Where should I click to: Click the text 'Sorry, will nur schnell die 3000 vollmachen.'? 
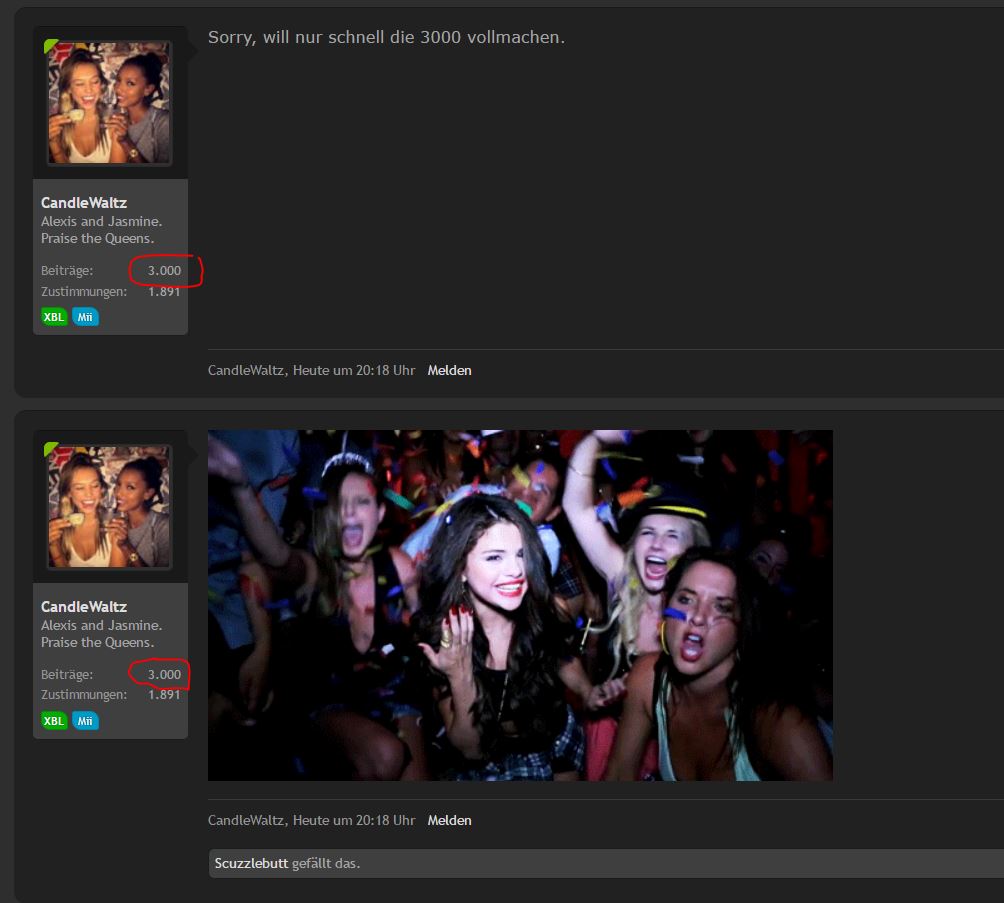(x=387, y=37)
